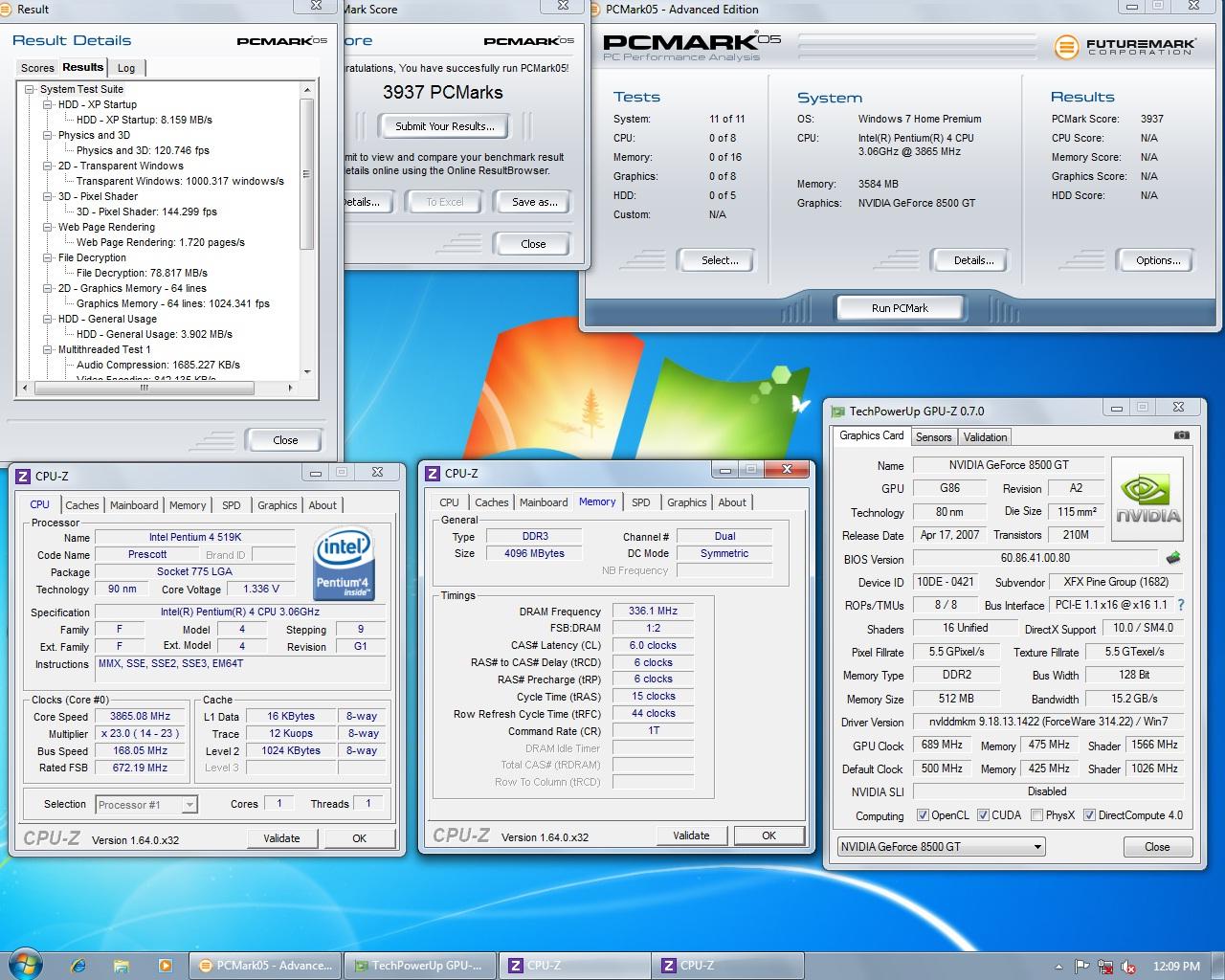Open Windows Explorer folder icon on taskbar
This screenshot has width=1225, height=980.
click(122, 966)
